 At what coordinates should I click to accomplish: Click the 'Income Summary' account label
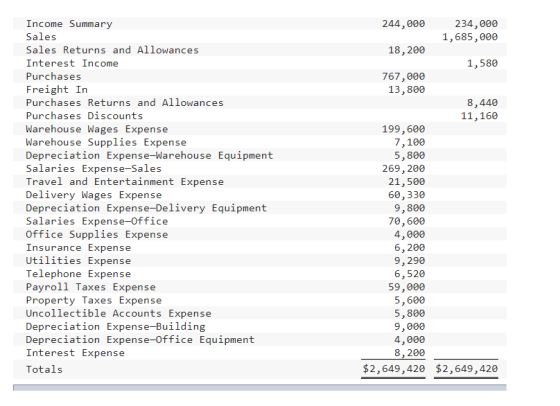(69, 24)
